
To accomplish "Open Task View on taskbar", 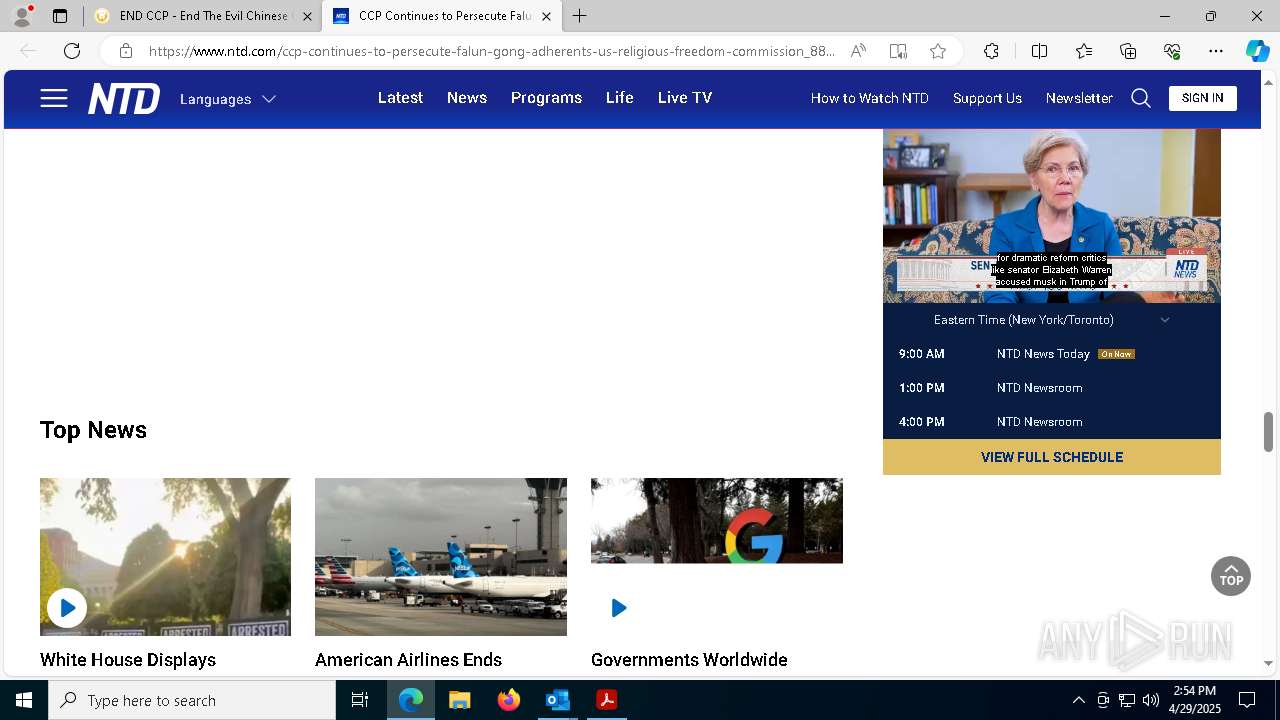I will (360, 700).
